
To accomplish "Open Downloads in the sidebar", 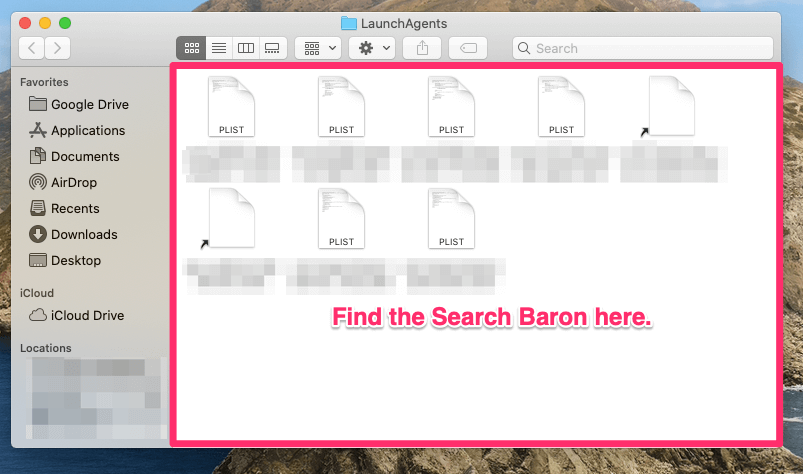I will point(73,234).
